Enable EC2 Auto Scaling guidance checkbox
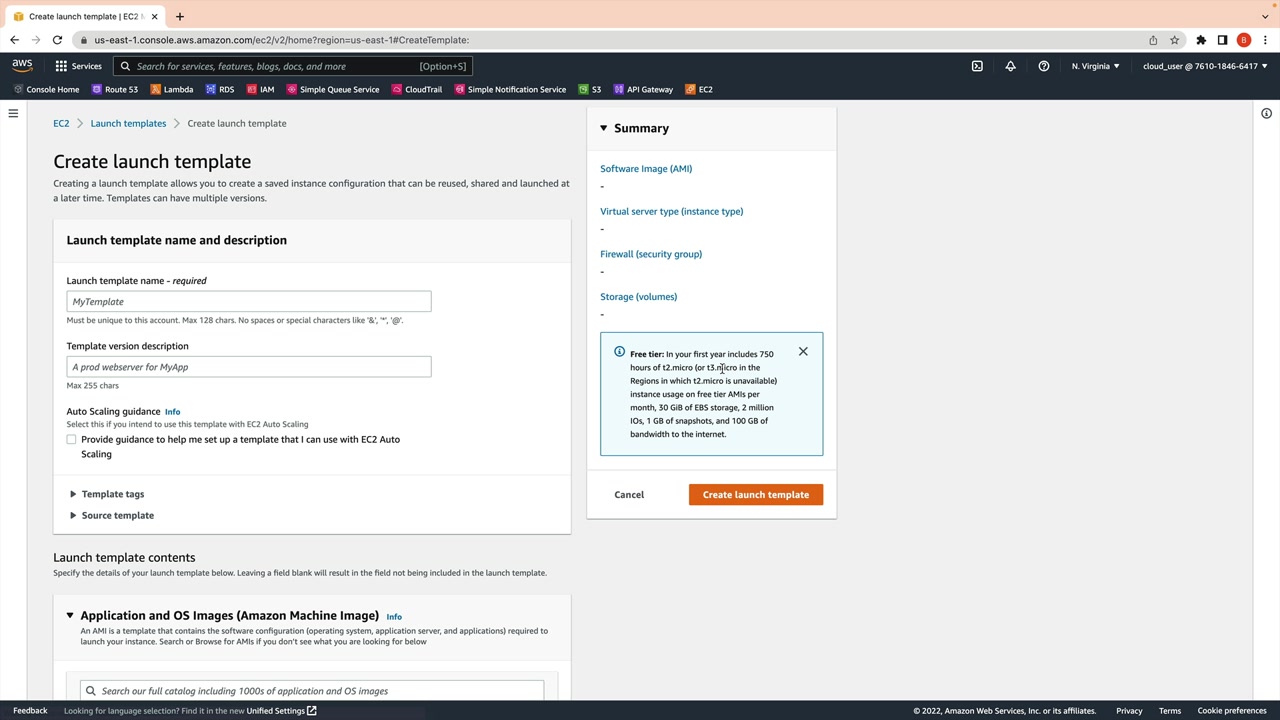 click(x=71, y=440)
